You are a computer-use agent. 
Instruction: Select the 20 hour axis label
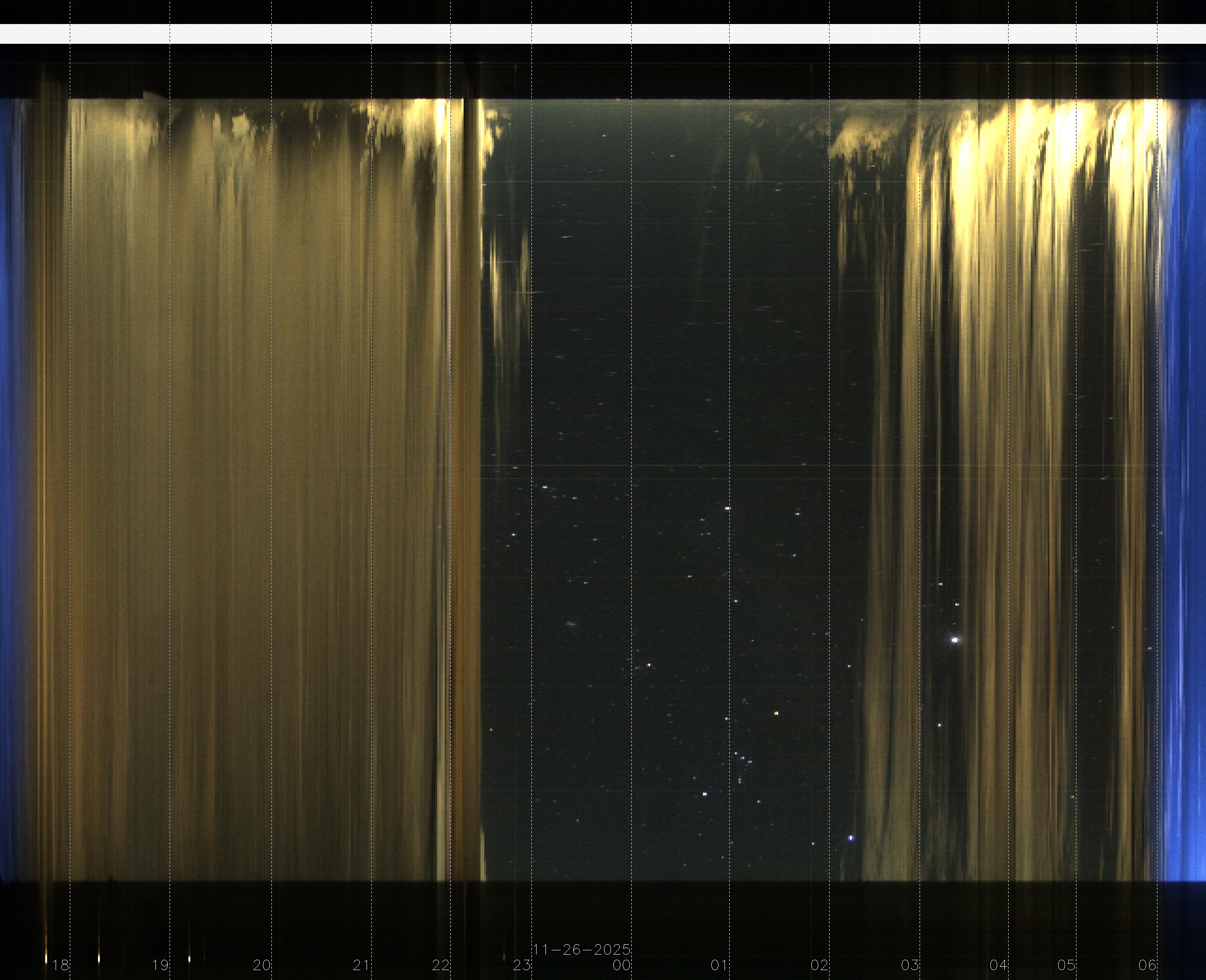point(262,965)
